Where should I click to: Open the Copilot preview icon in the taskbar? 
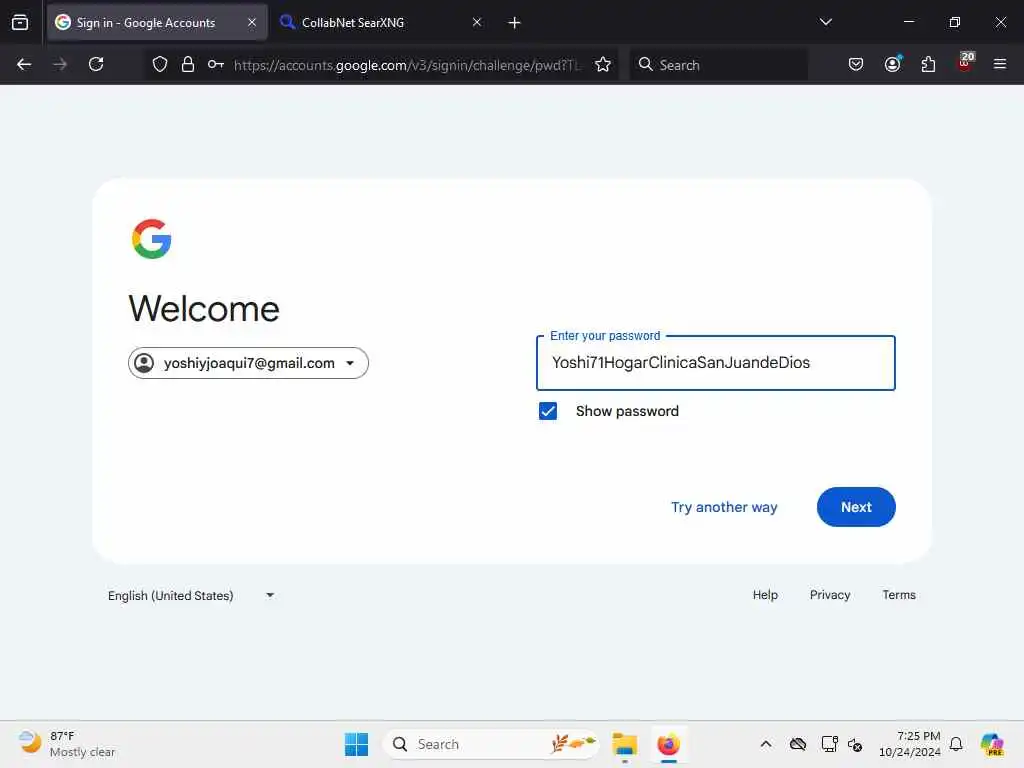(x=993, y=744)
